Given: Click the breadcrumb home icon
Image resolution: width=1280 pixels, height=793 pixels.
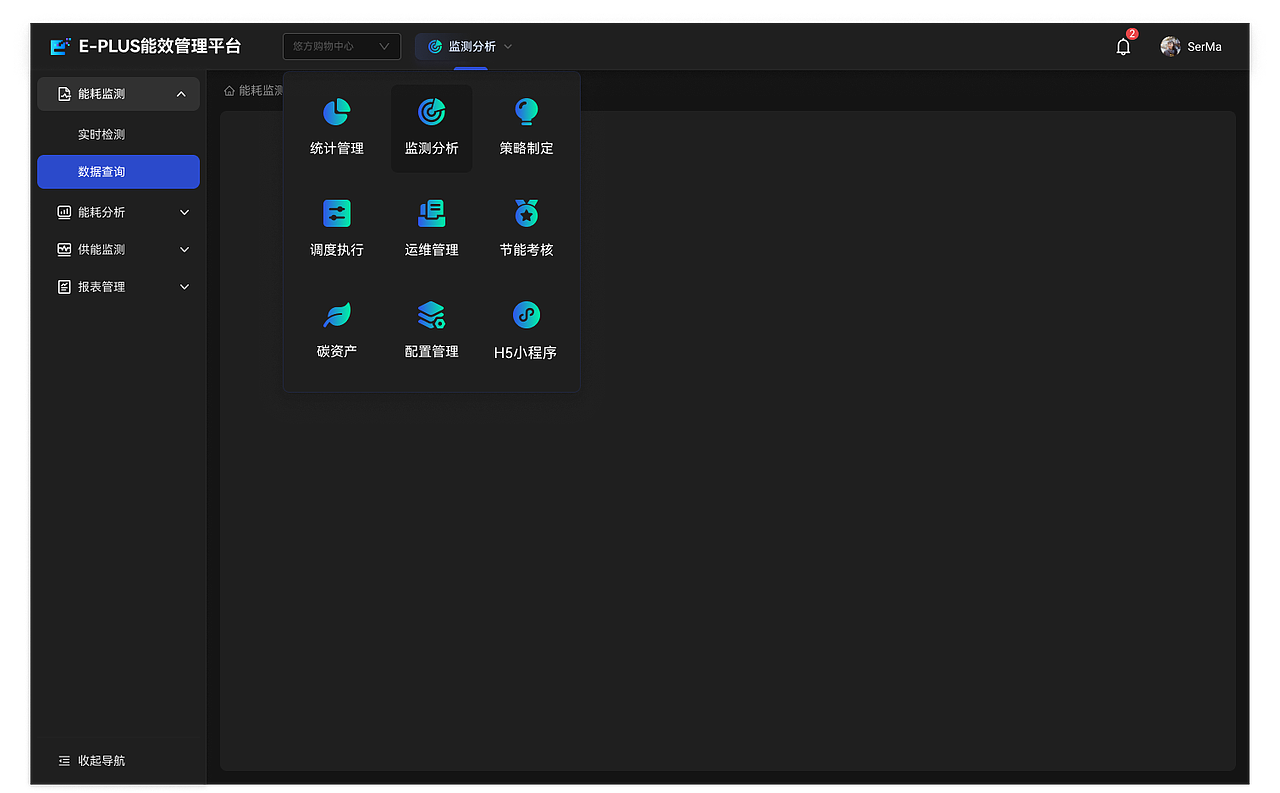Looking at the screenshot, I should [x=229, y=90].
